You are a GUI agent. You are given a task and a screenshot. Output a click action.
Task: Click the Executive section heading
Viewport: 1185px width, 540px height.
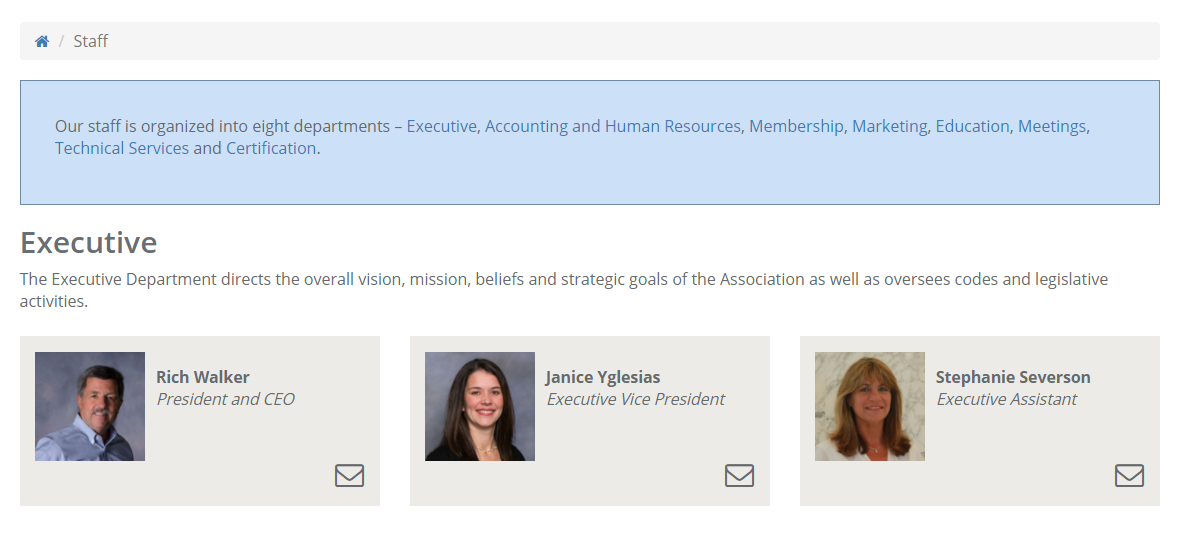pos(89,243)
